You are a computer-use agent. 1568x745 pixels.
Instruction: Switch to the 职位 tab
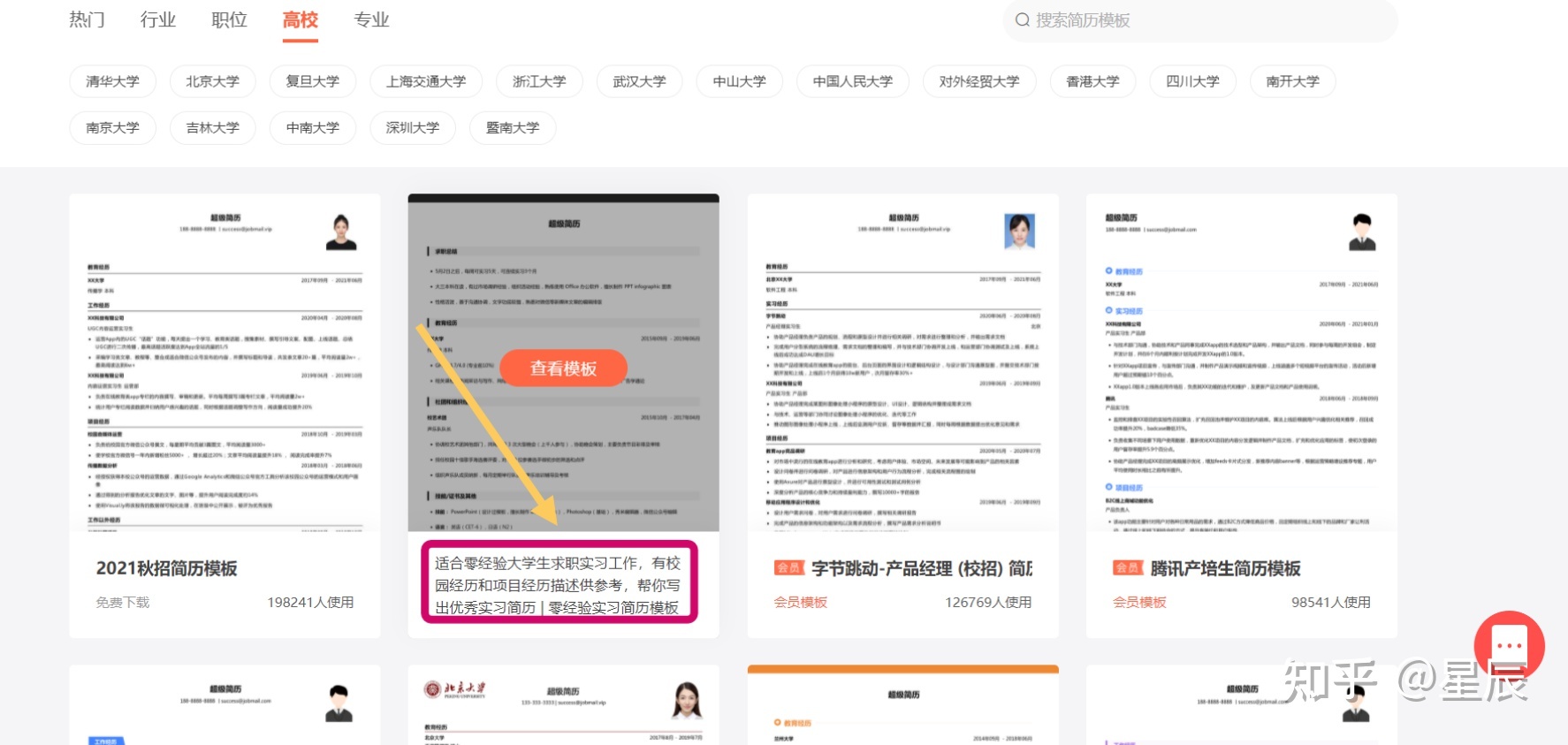pos(229,19)
